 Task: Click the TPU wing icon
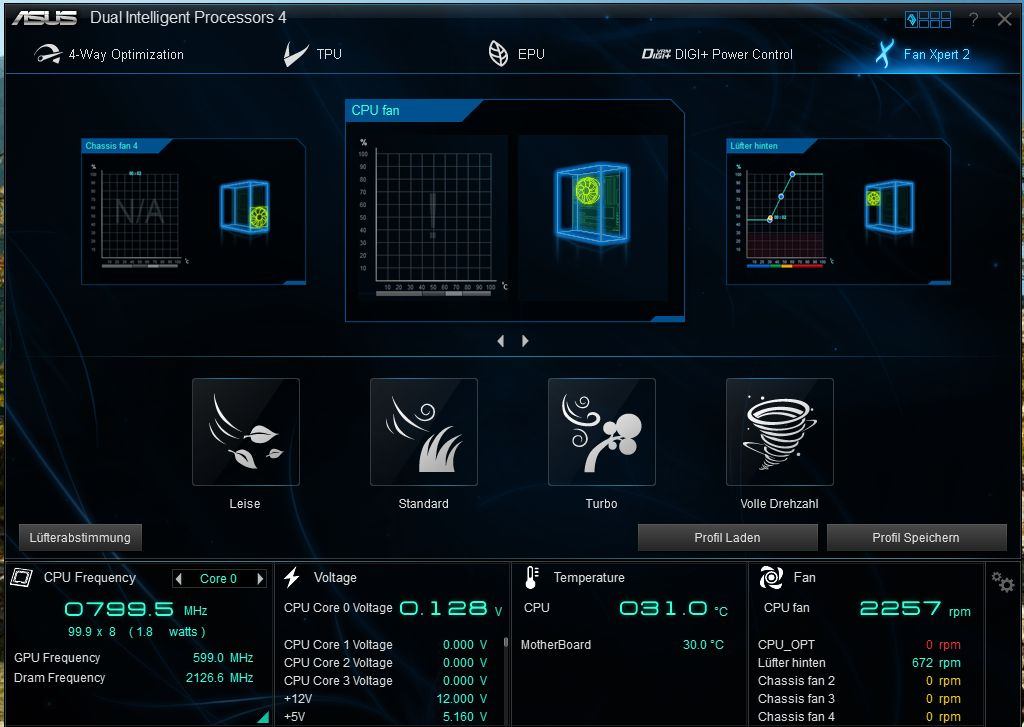pos(295,54)
